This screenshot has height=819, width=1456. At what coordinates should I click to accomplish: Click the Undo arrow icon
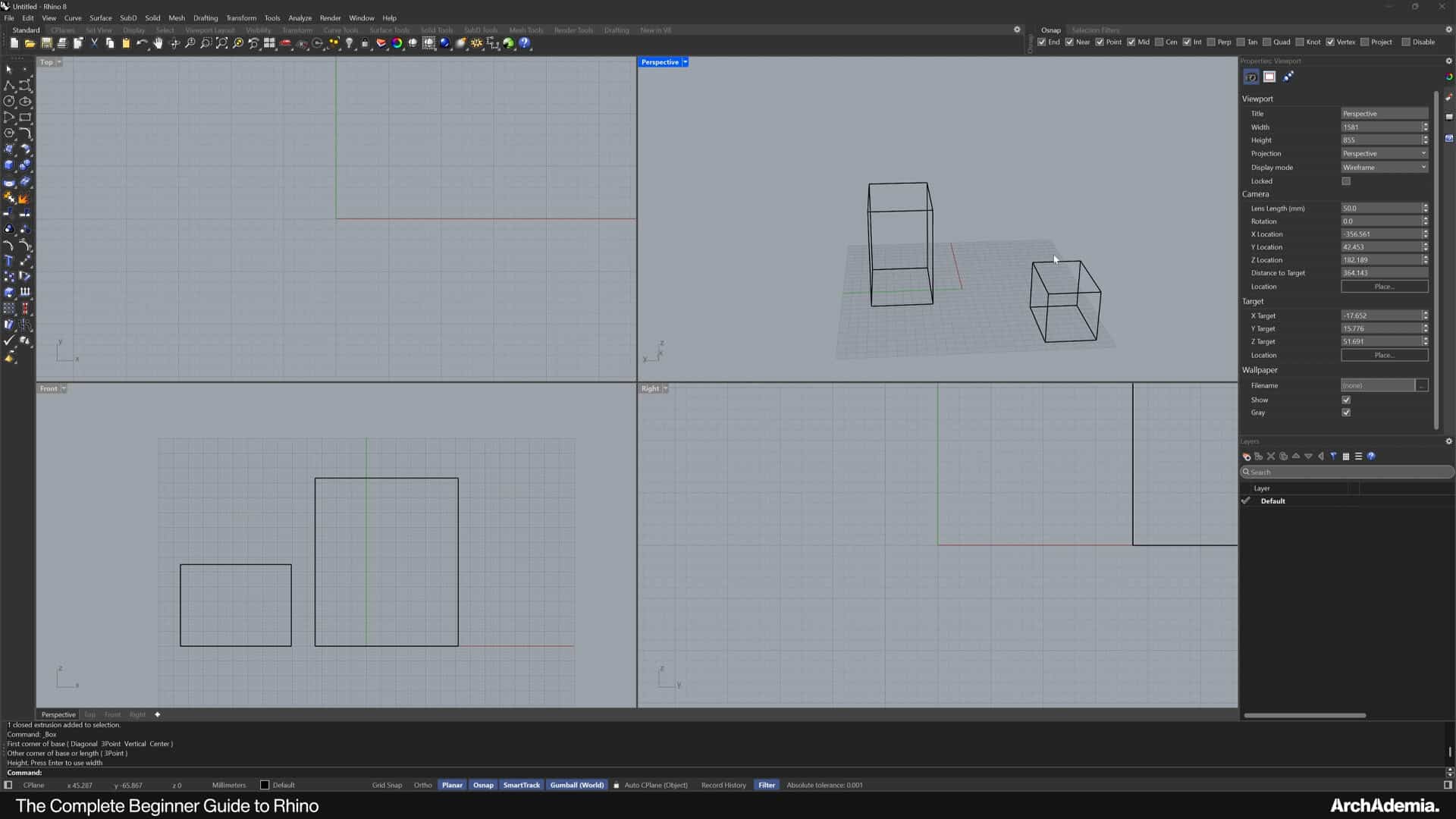click(142, 43)
